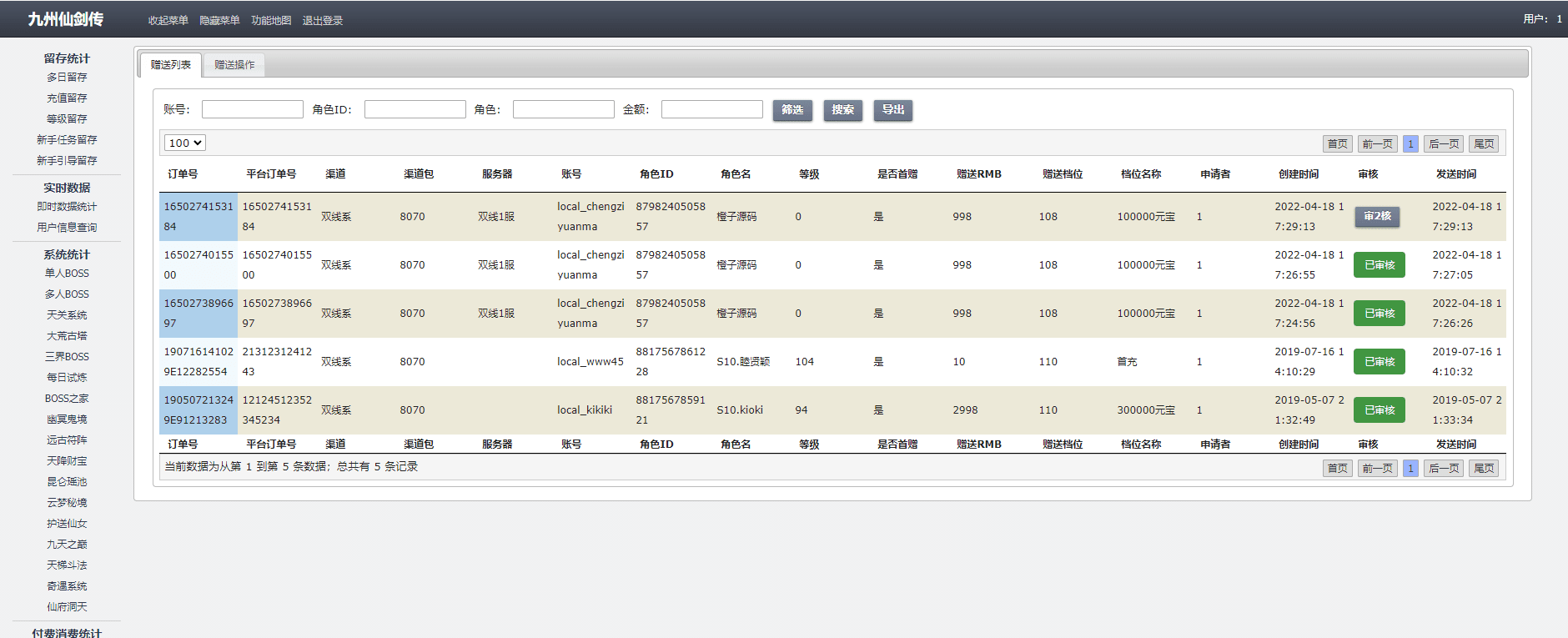1568x638 pixels.
Task: Click 已审核 button for 2019-05-07 order
Action: coord(1379,410)
